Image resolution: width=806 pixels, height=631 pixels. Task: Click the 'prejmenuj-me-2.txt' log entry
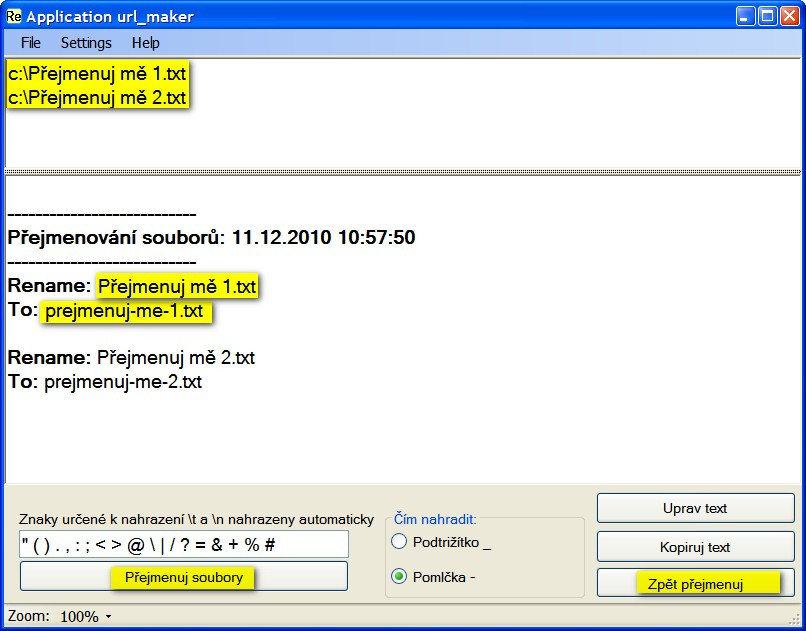[x=123, y=382]
